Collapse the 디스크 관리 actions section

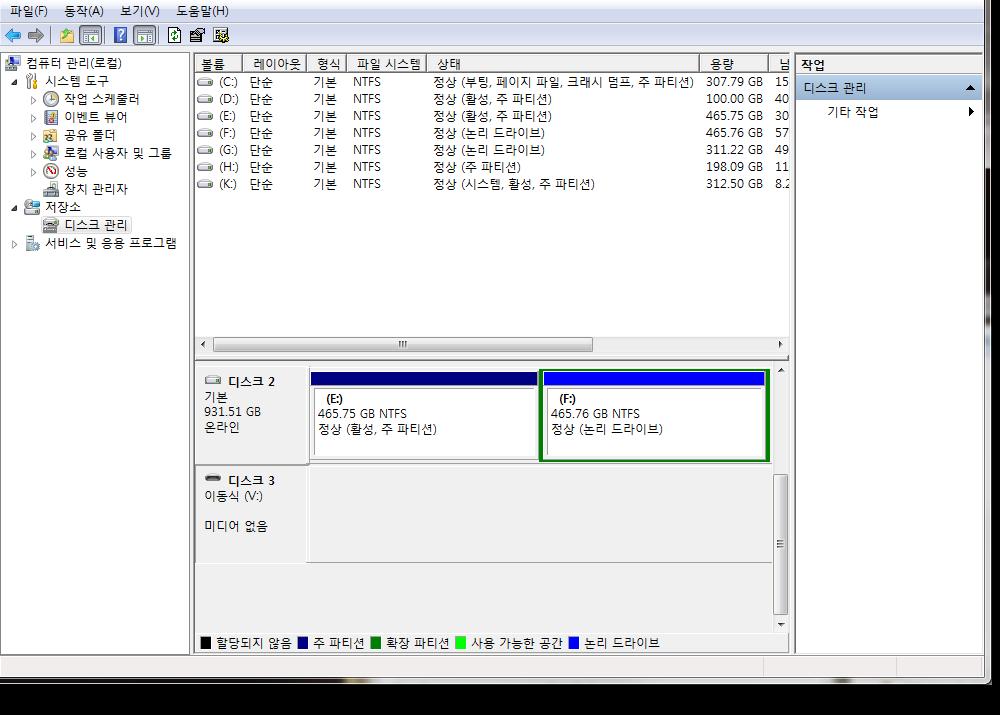(970, 88)
